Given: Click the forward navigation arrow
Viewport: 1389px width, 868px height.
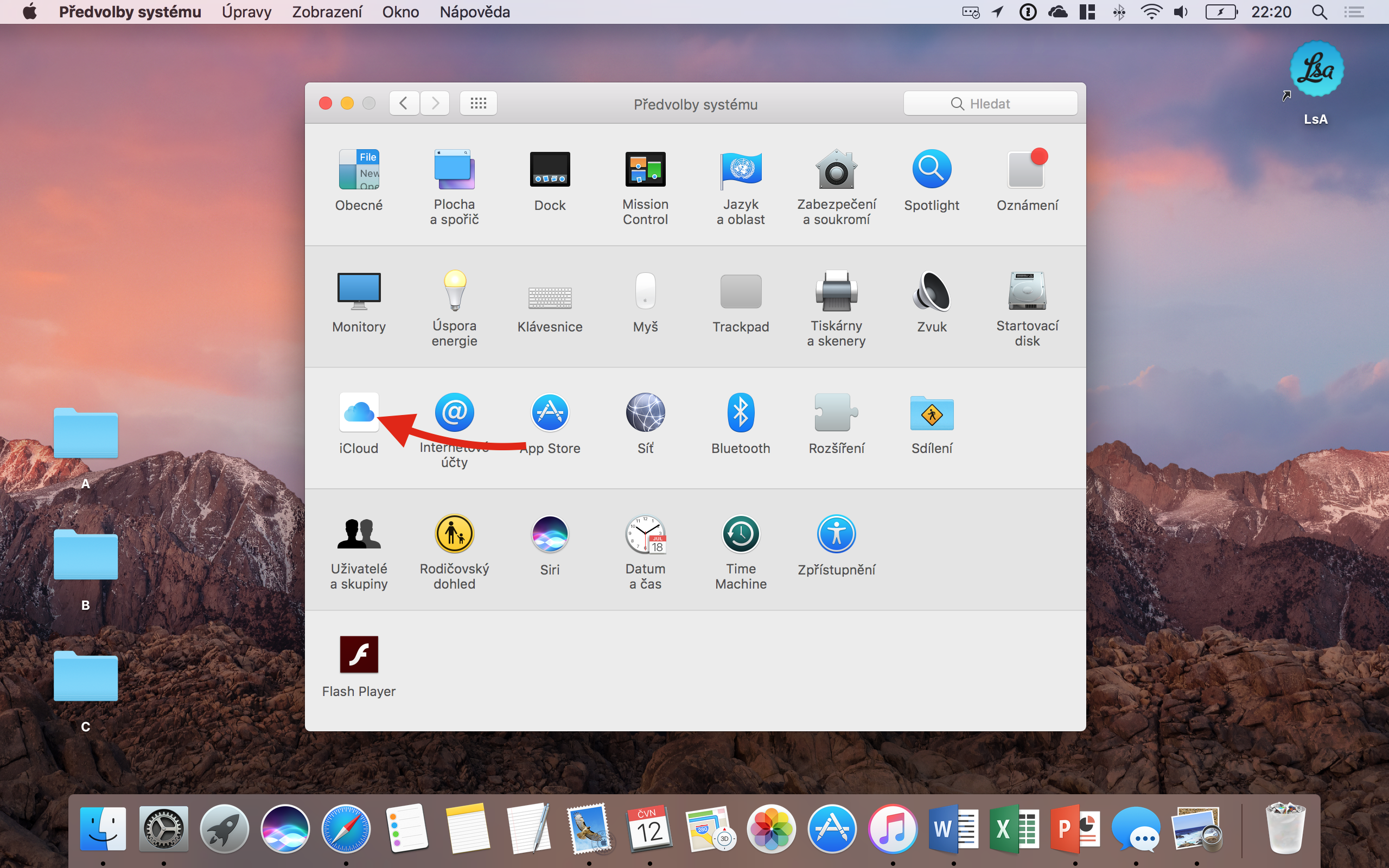Looking at the screenshot, I should tap(435, 103).
